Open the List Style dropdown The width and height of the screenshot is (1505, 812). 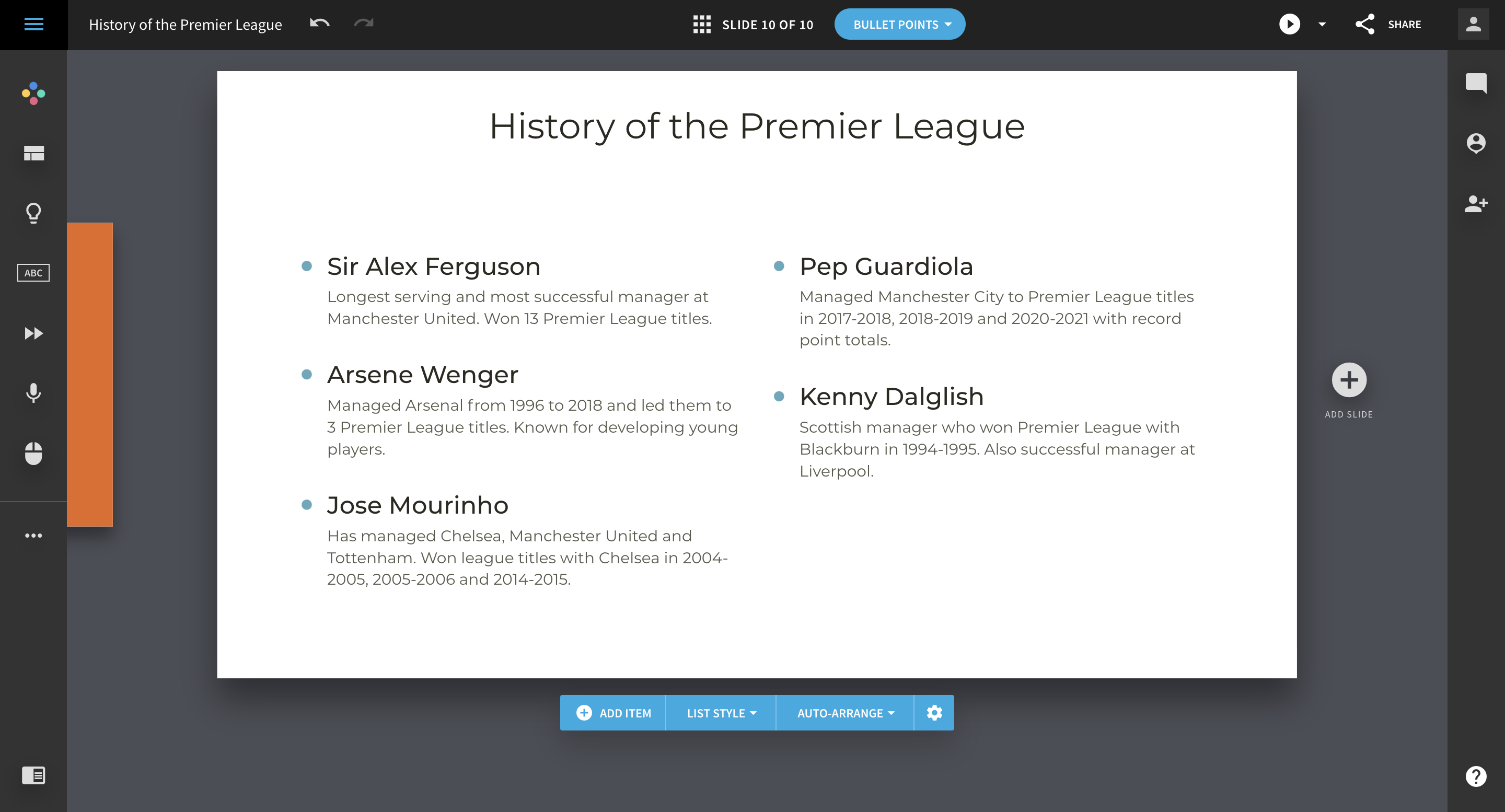(721, 713)
